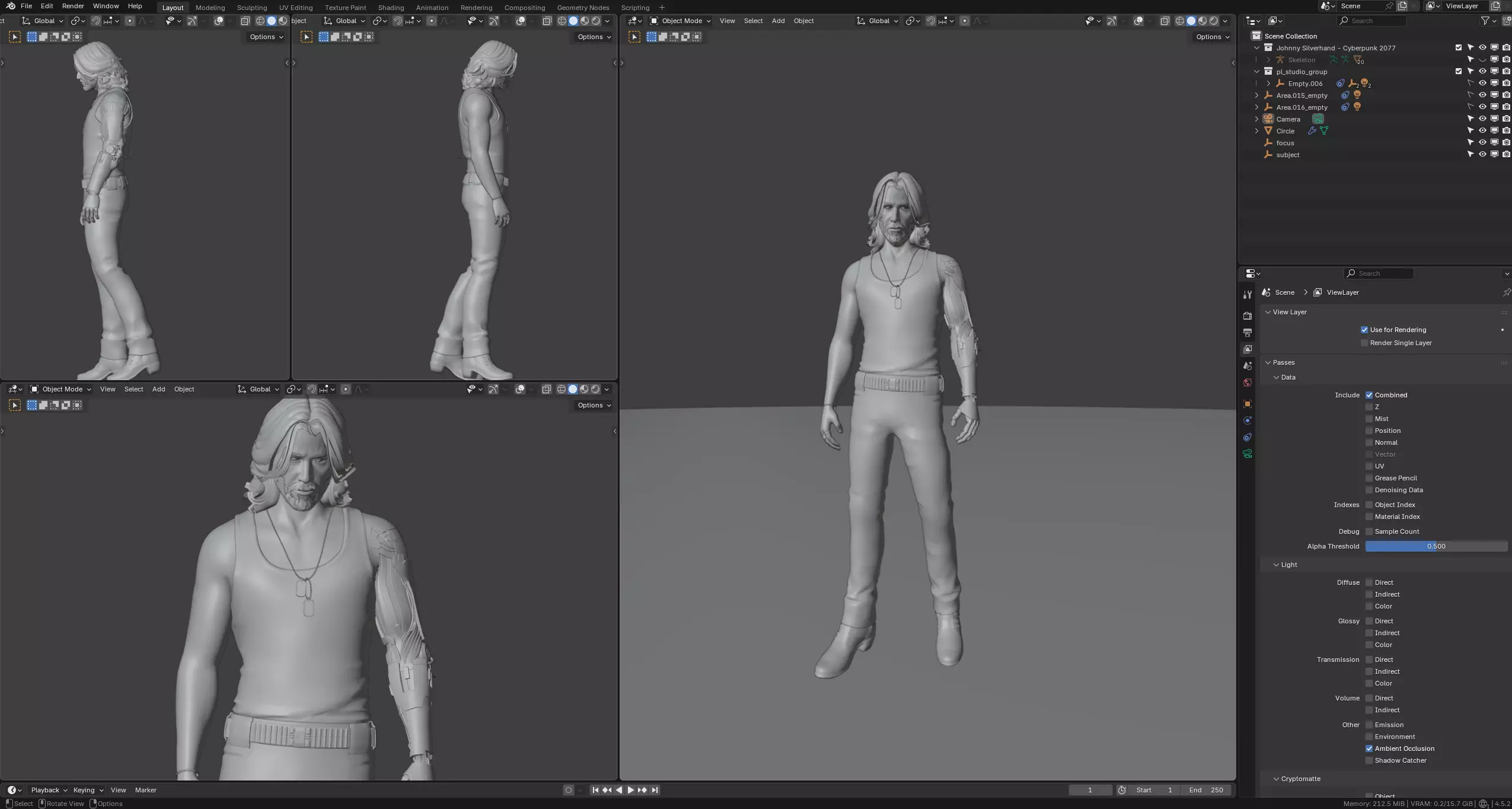
Task: Open the File menu
Action: [26, 6]
